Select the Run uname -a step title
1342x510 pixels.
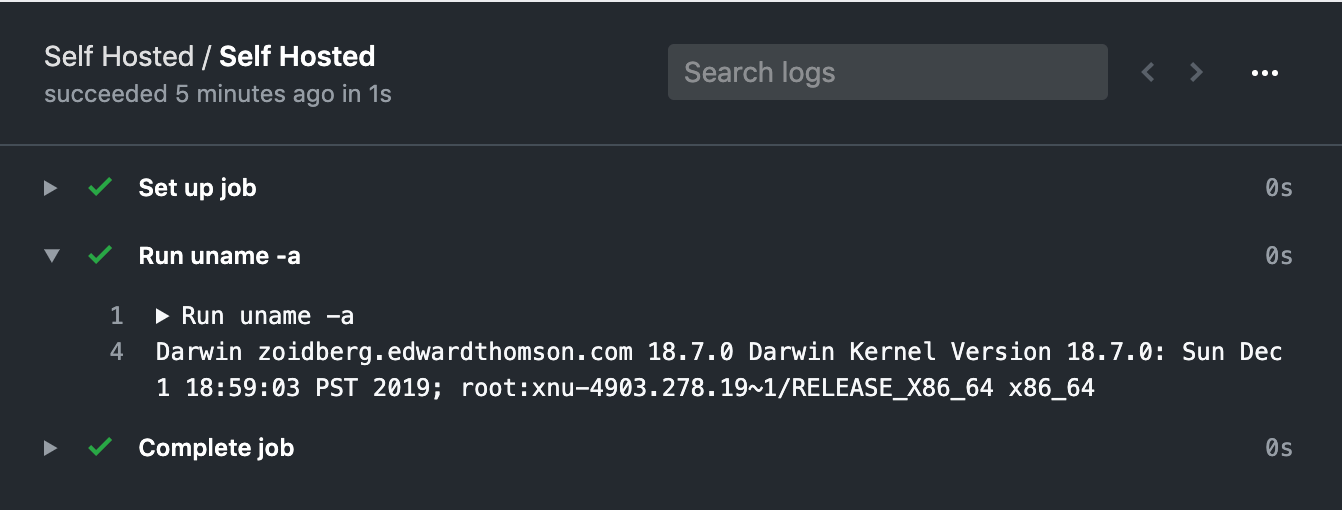219,256
